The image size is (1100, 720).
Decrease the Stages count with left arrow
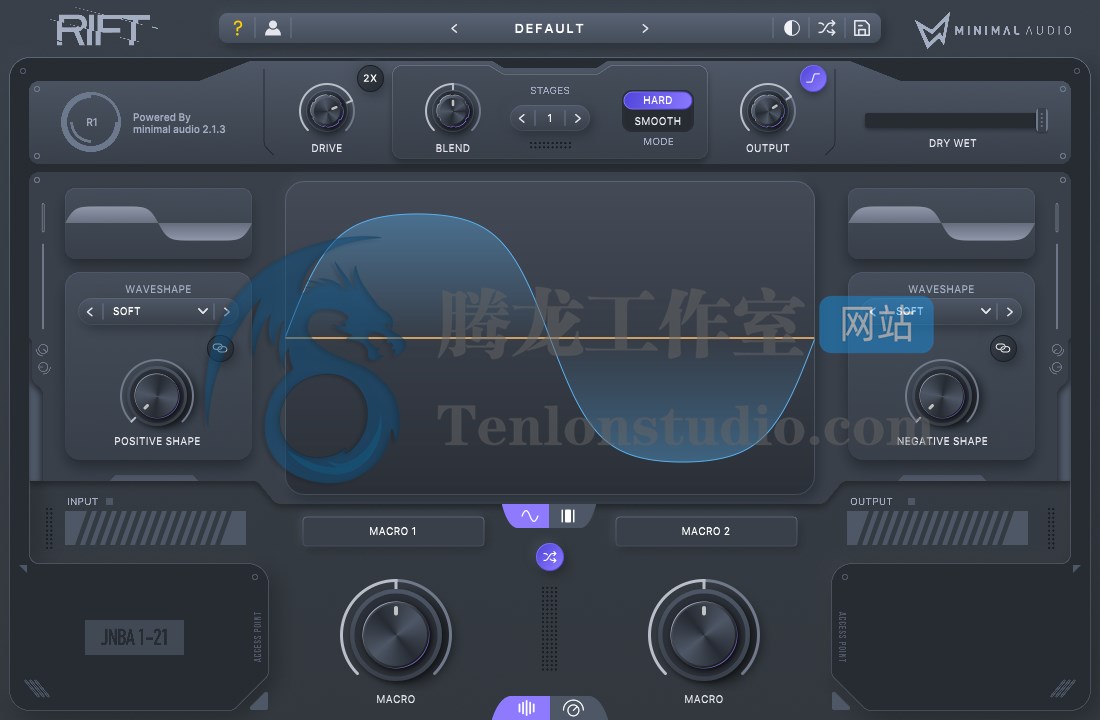coord(522,119)
